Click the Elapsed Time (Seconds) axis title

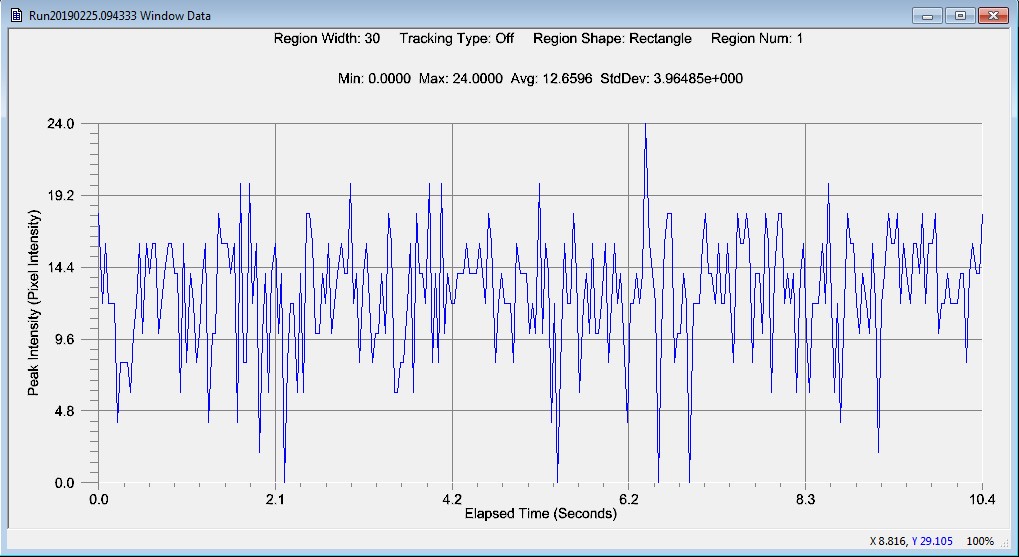(540, 514)
